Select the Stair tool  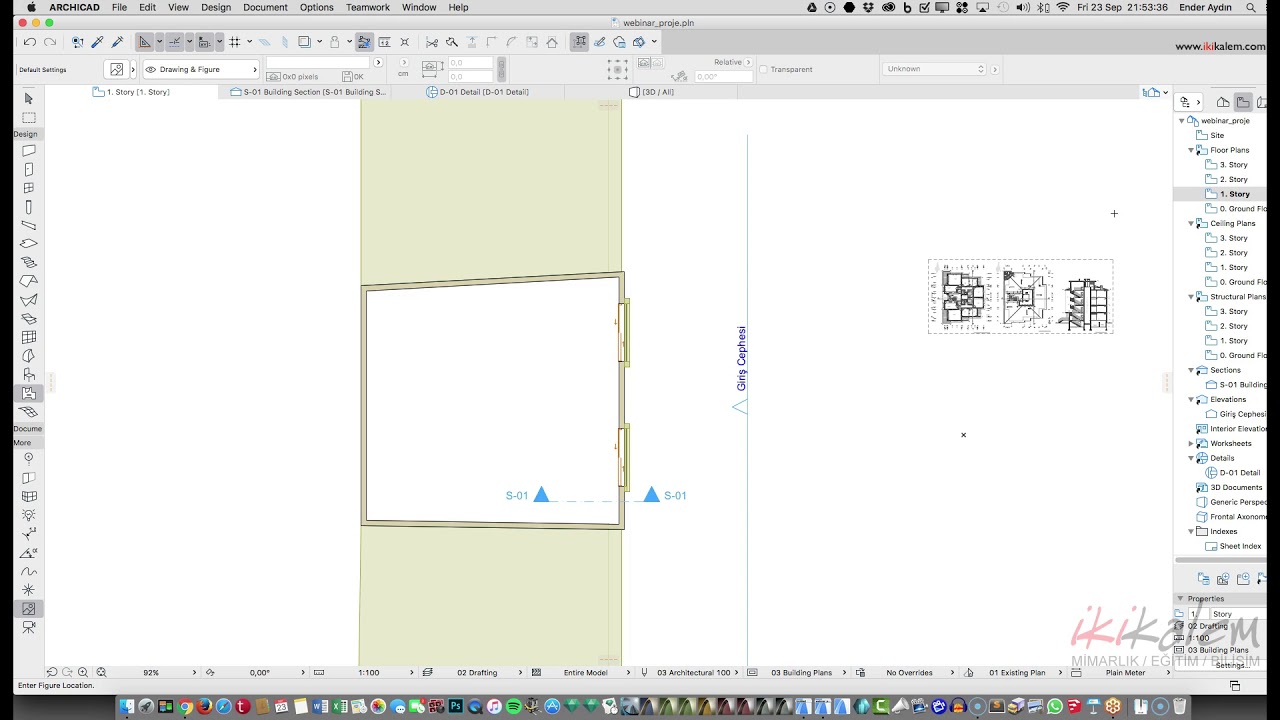coord(28,263)
